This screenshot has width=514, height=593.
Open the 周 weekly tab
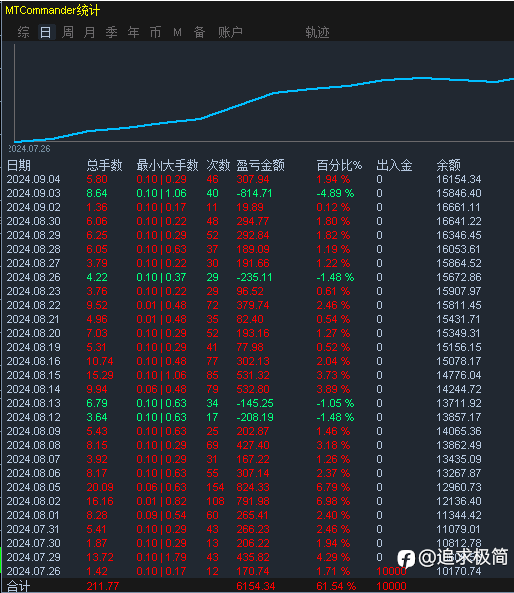point(68,32)
